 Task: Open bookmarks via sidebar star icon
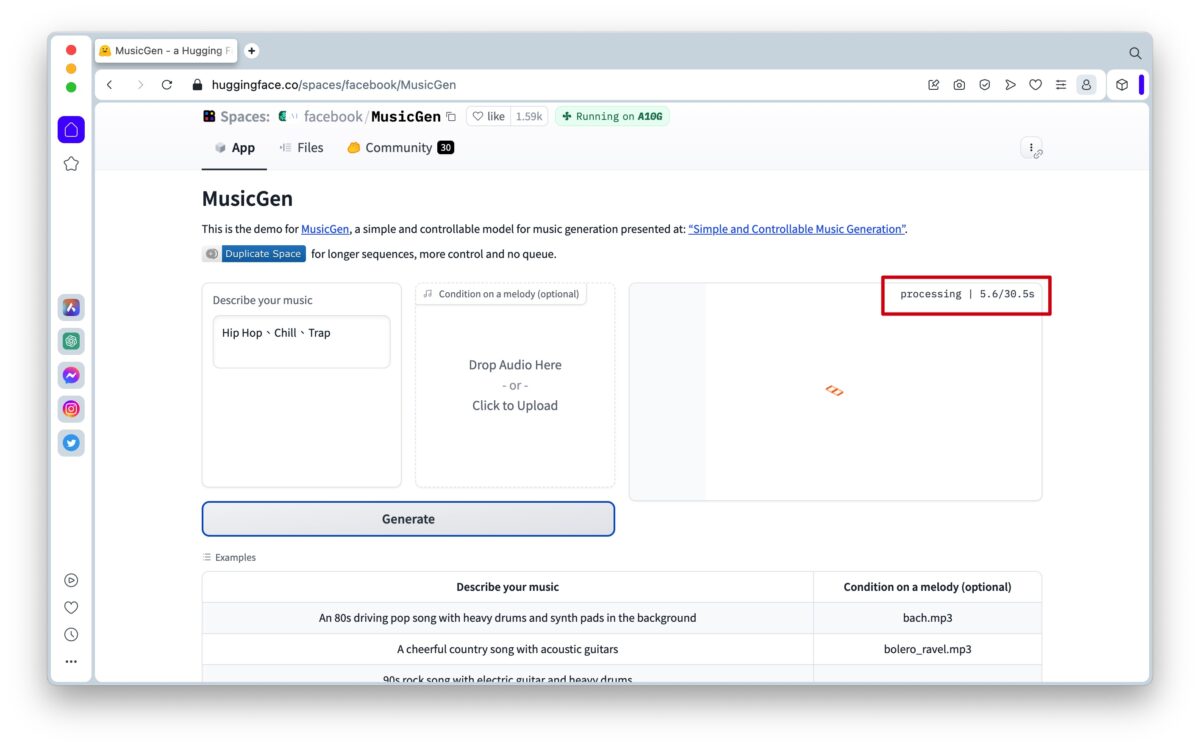pos(71,164)
